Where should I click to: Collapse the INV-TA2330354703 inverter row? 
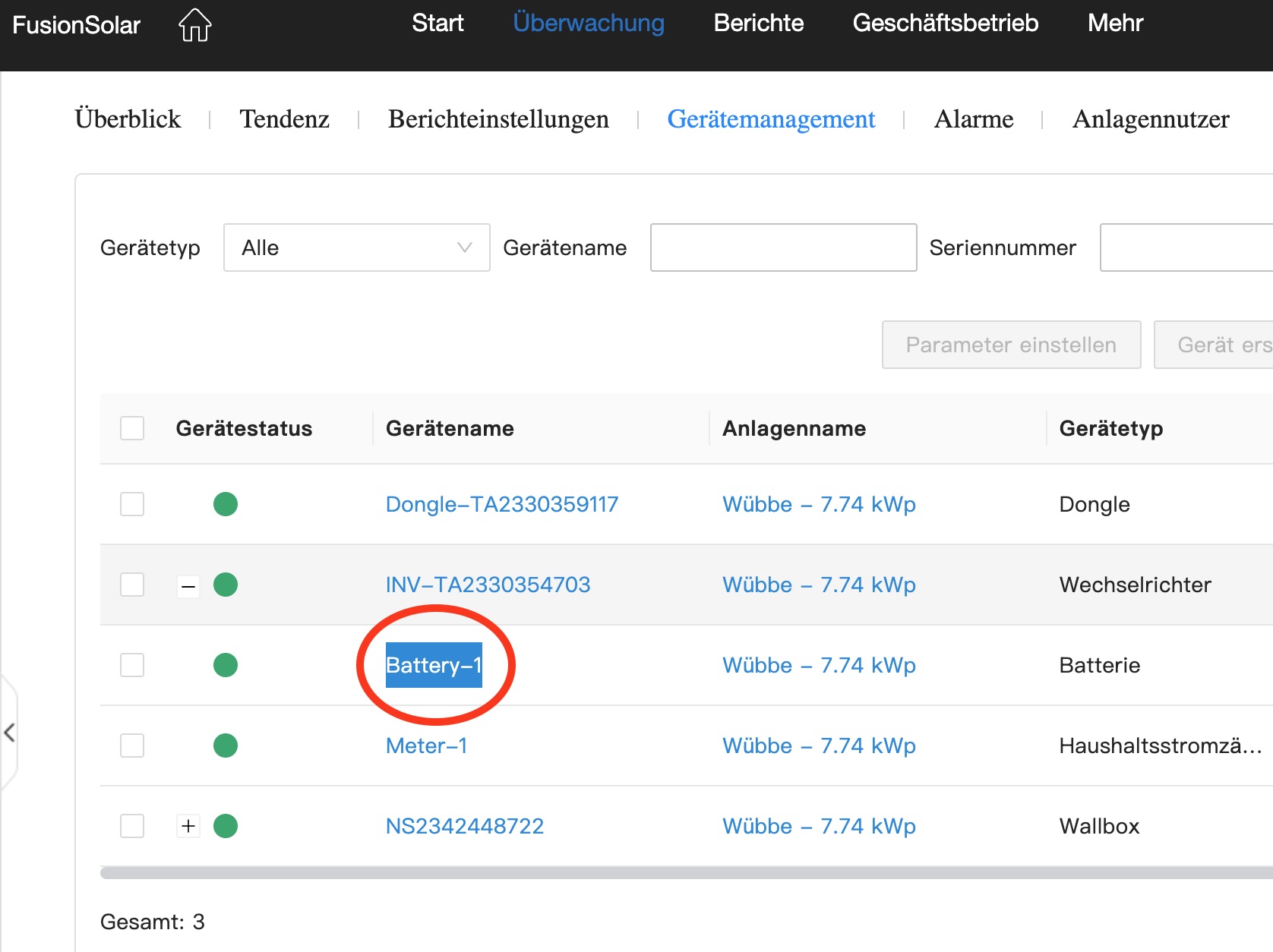(x=188, y=585)
